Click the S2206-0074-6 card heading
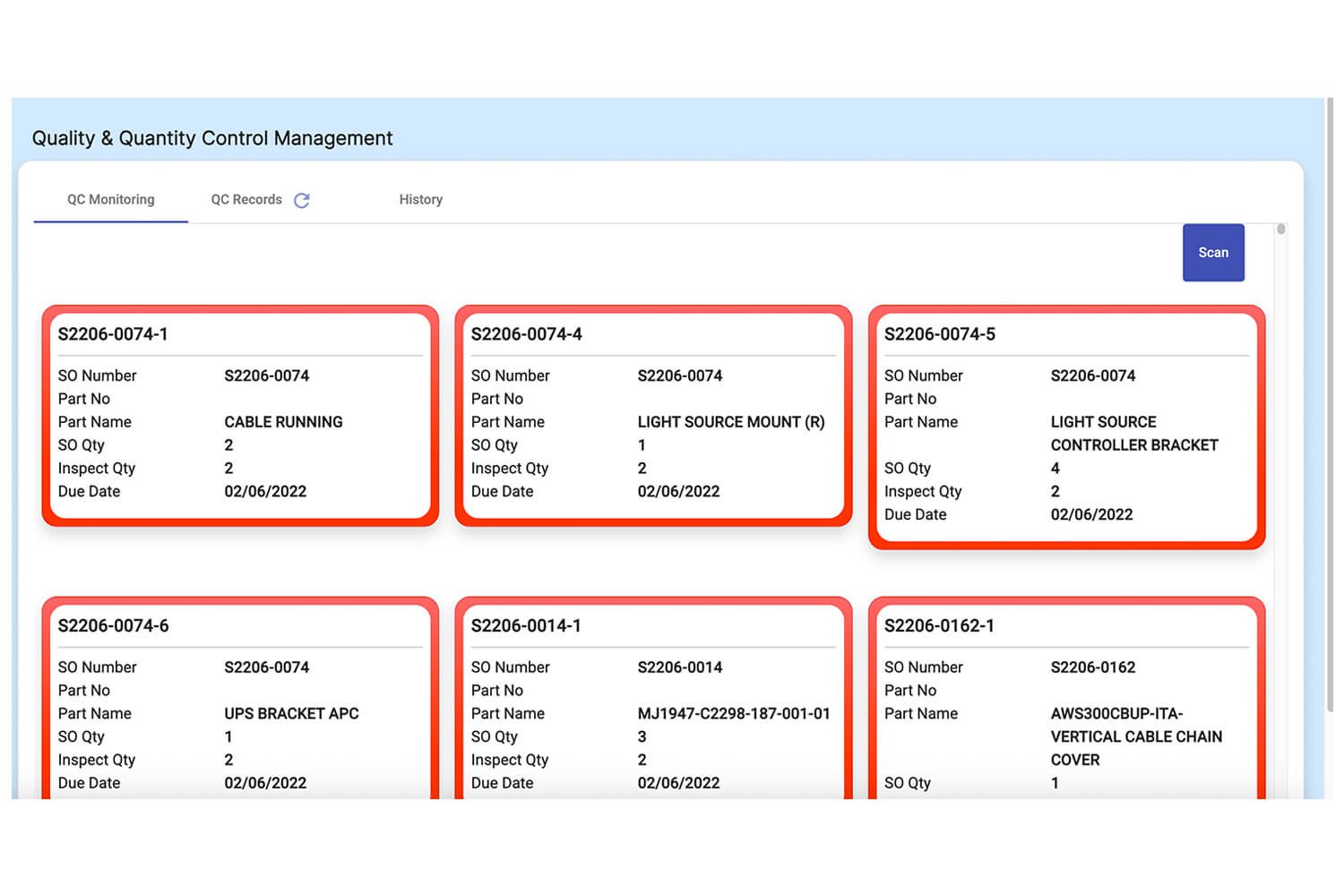Screen dimensions: 1344x896 coord(113,625)
